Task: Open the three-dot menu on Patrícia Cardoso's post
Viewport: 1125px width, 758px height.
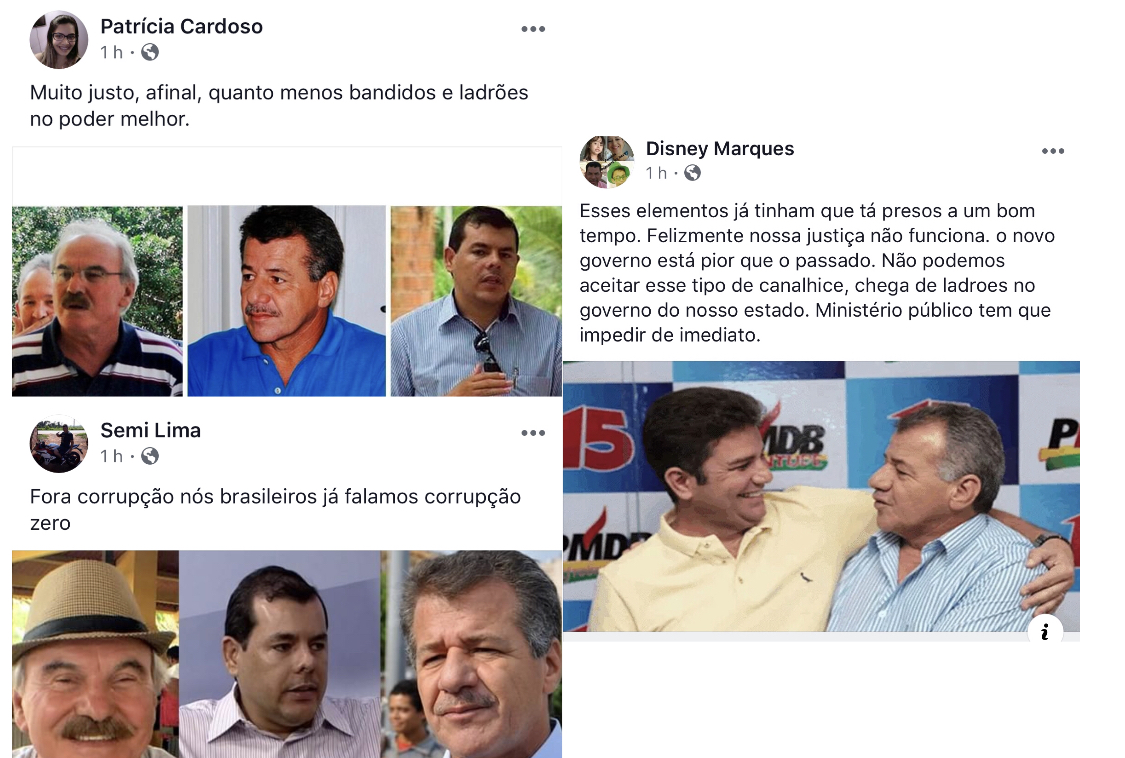Action: [x=533, y=29]
